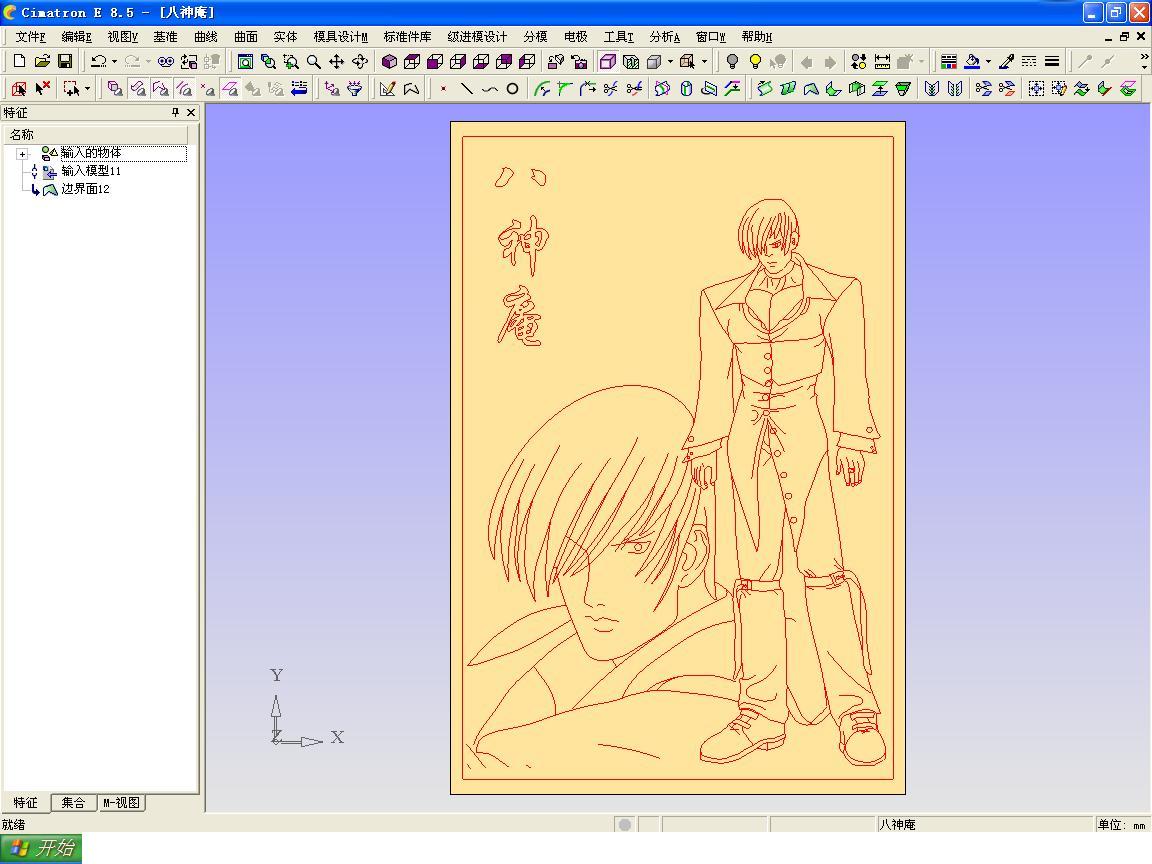Toggle the sketch plane selection filter
The width and height of the screenshot is (1152, 864).
point(230,89)
